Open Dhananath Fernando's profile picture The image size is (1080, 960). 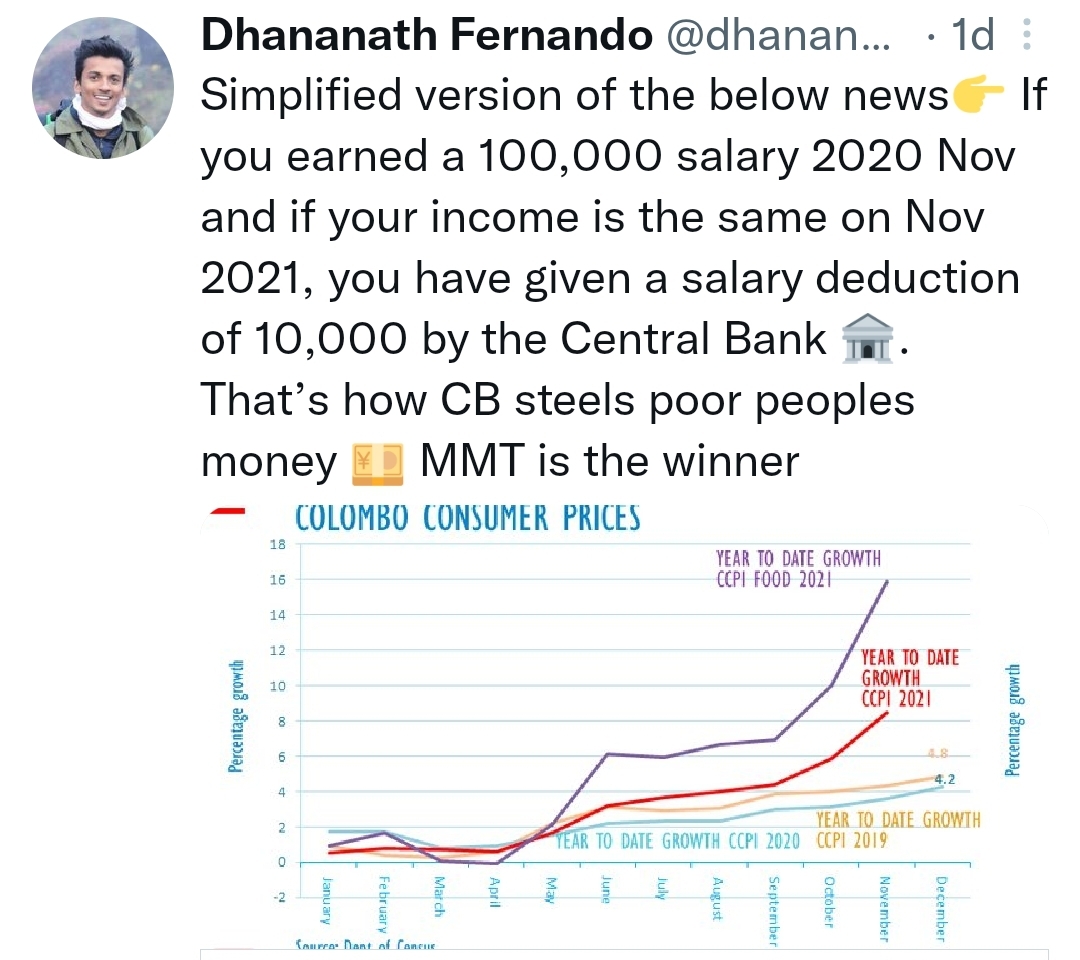[x=103, y=88]
